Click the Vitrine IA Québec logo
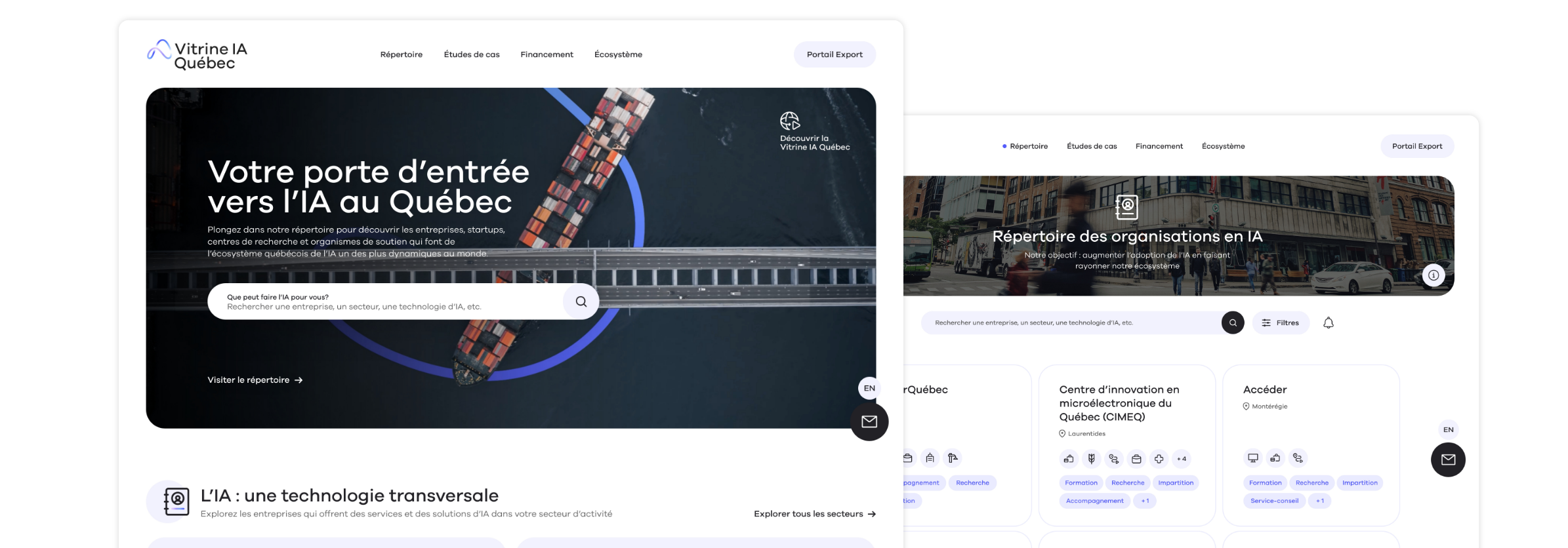This screenshot has height=548, width=1568. pyautogui.click(x=197, y=55)
